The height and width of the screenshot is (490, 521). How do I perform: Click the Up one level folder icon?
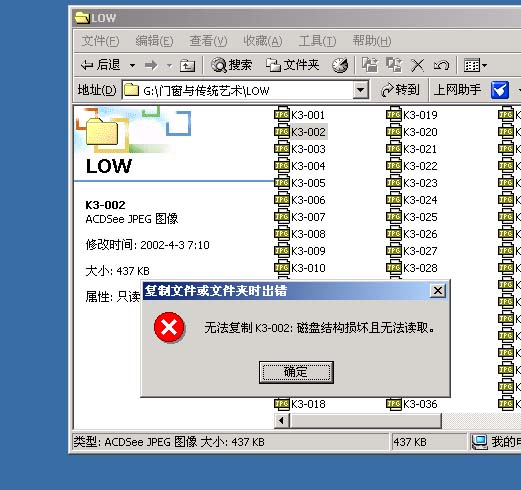click(187, 65)
